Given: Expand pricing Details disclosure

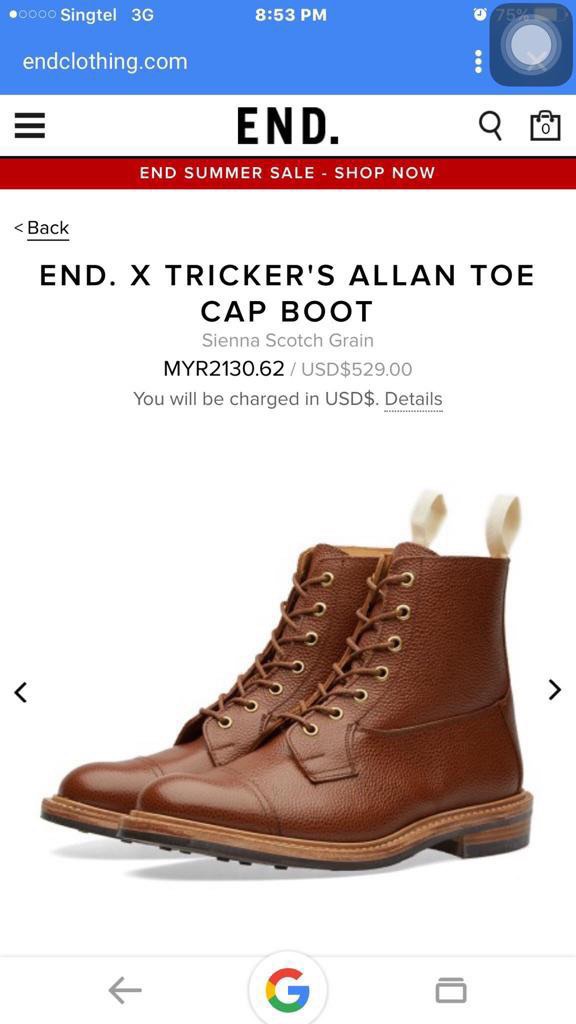Looking at the screenshot, I should tap(413, 399).
